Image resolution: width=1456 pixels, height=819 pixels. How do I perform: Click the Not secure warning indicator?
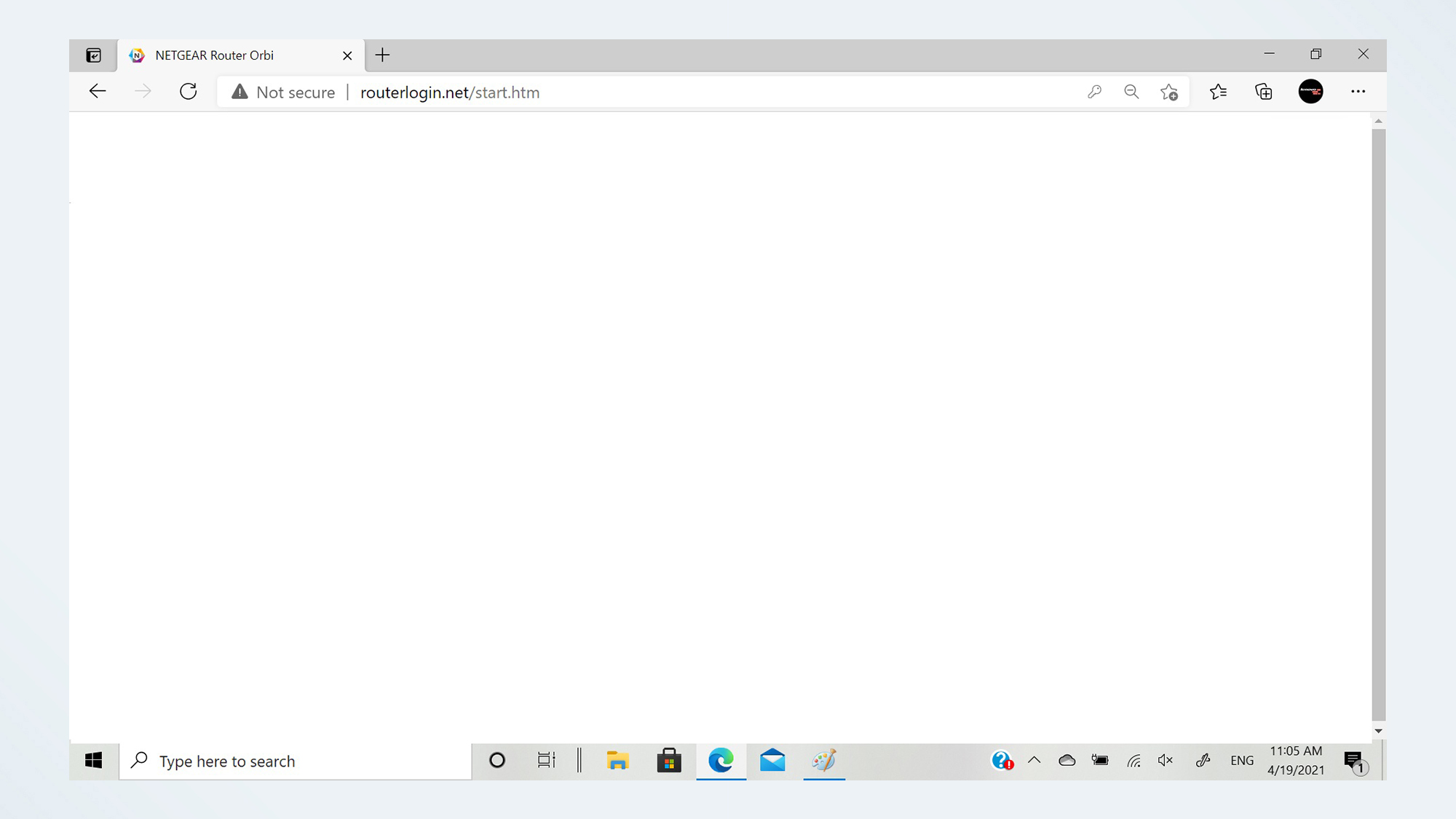pyautogui.click(x=283, y=92)
